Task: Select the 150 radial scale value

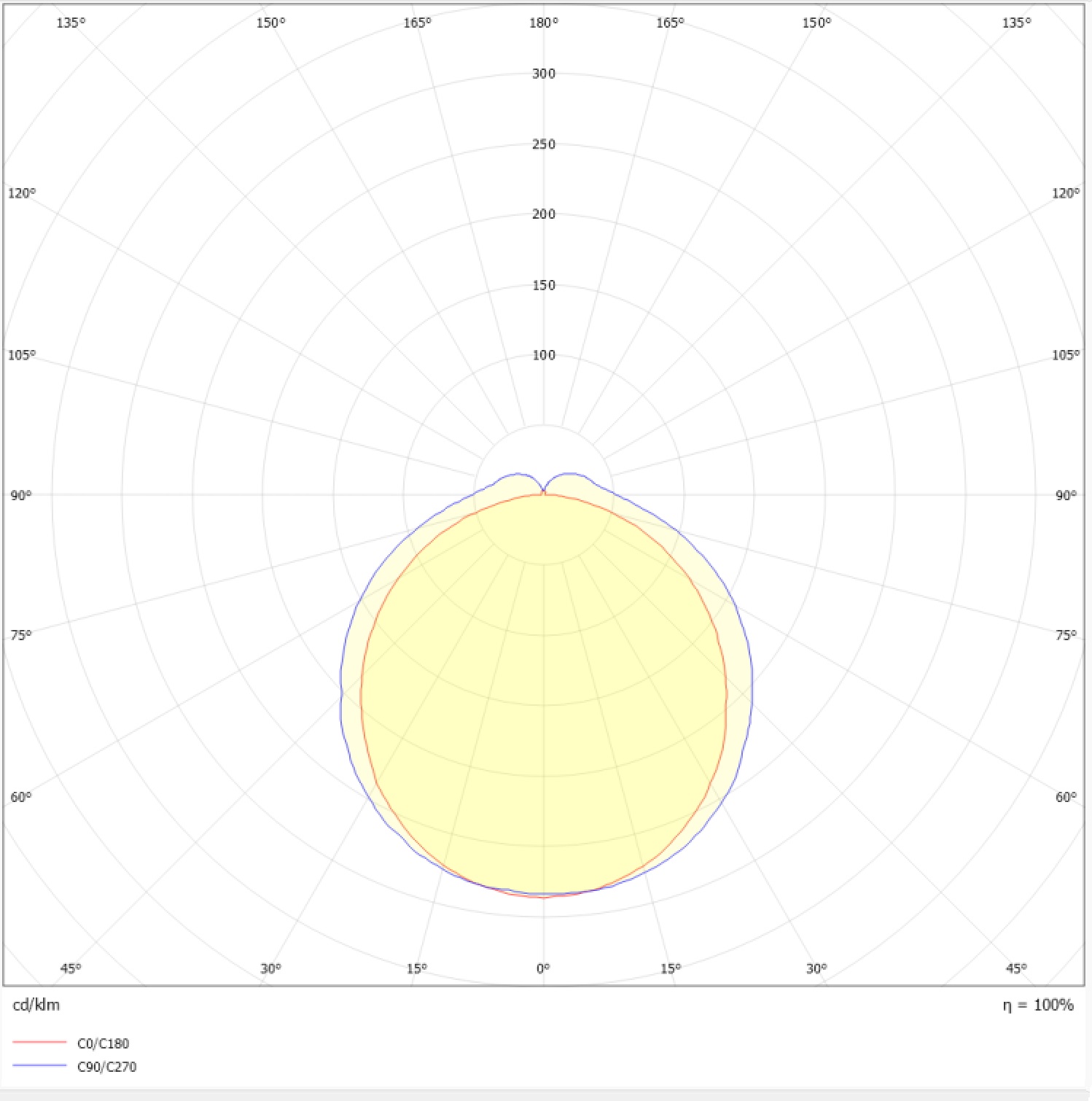Action: point(544,285)
